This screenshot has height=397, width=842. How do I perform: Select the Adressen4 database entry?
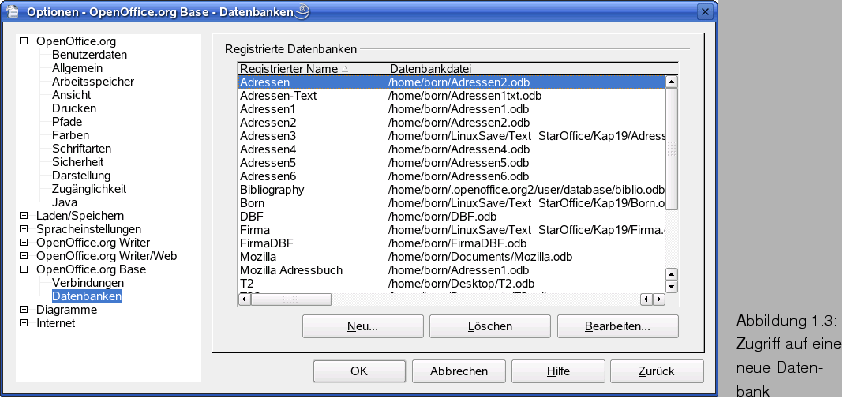click(x=451, y=149)
